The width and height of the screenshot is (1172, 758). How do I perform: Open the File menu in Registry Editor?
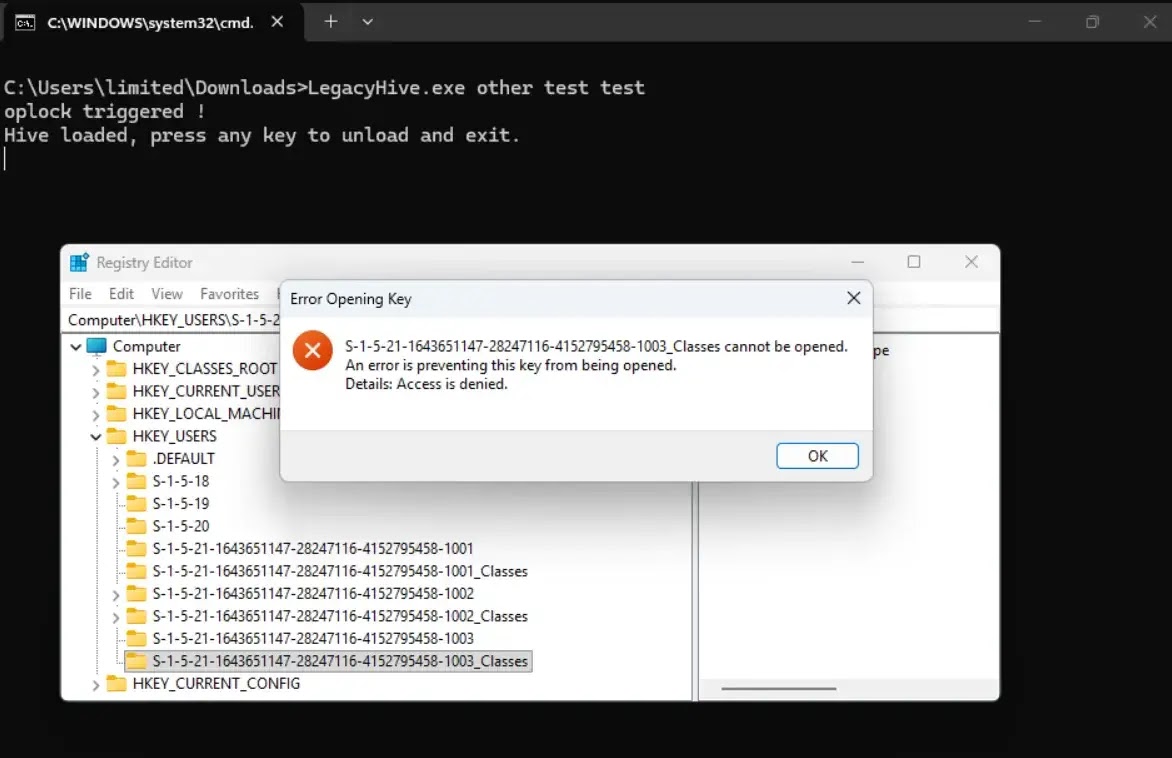(80, 294)
